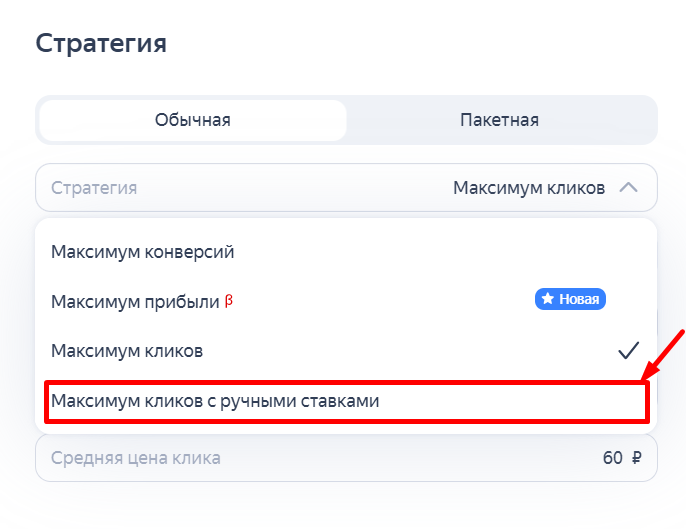The width and height of the screenshot is (686, 529).
Task: Choose the Максимум кликов list option
Action: pyautogui.click(x=127, y=351)
